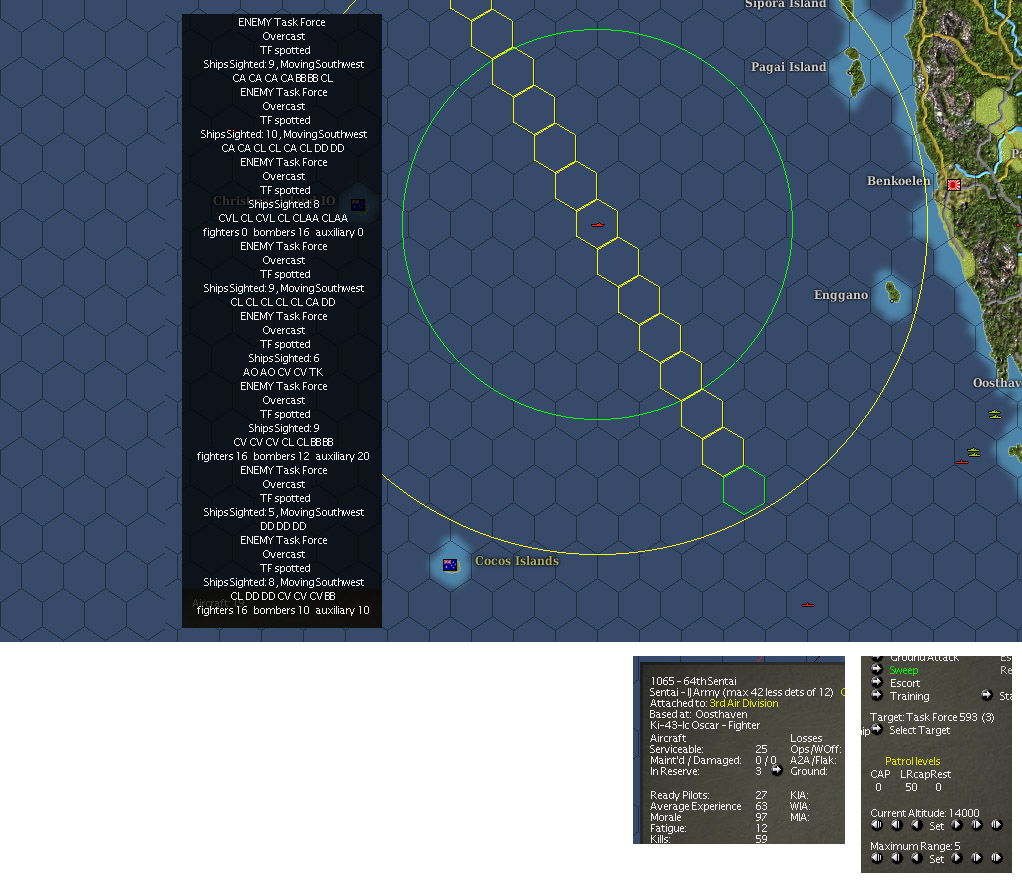
Task: Click the DD DD DD line in the tooltip
Action: pos(283,526)
